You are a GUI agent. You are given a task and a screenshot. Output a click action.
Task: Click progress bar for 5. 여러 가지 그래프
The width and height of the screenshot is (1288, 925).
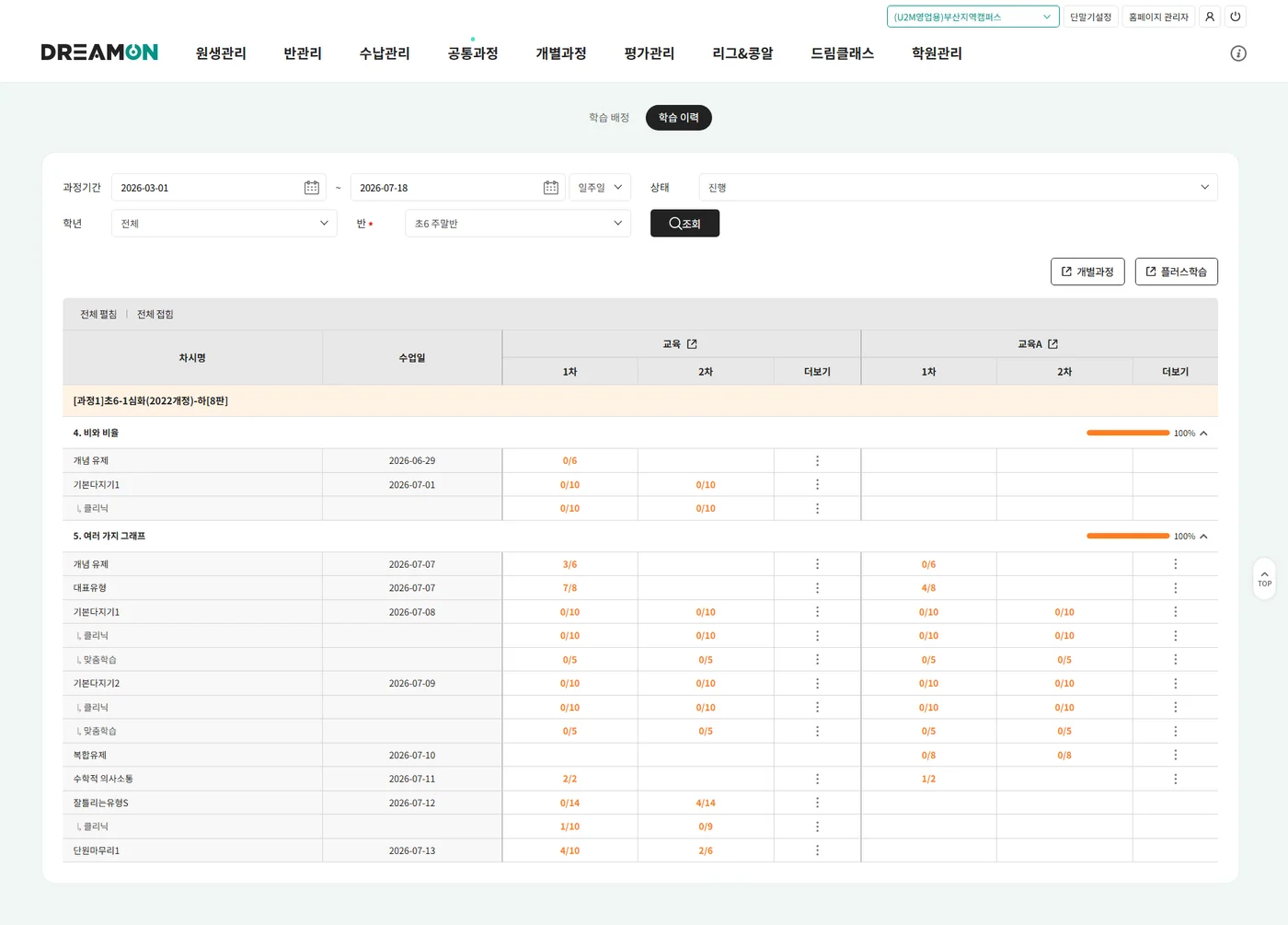click(1128, 536)
